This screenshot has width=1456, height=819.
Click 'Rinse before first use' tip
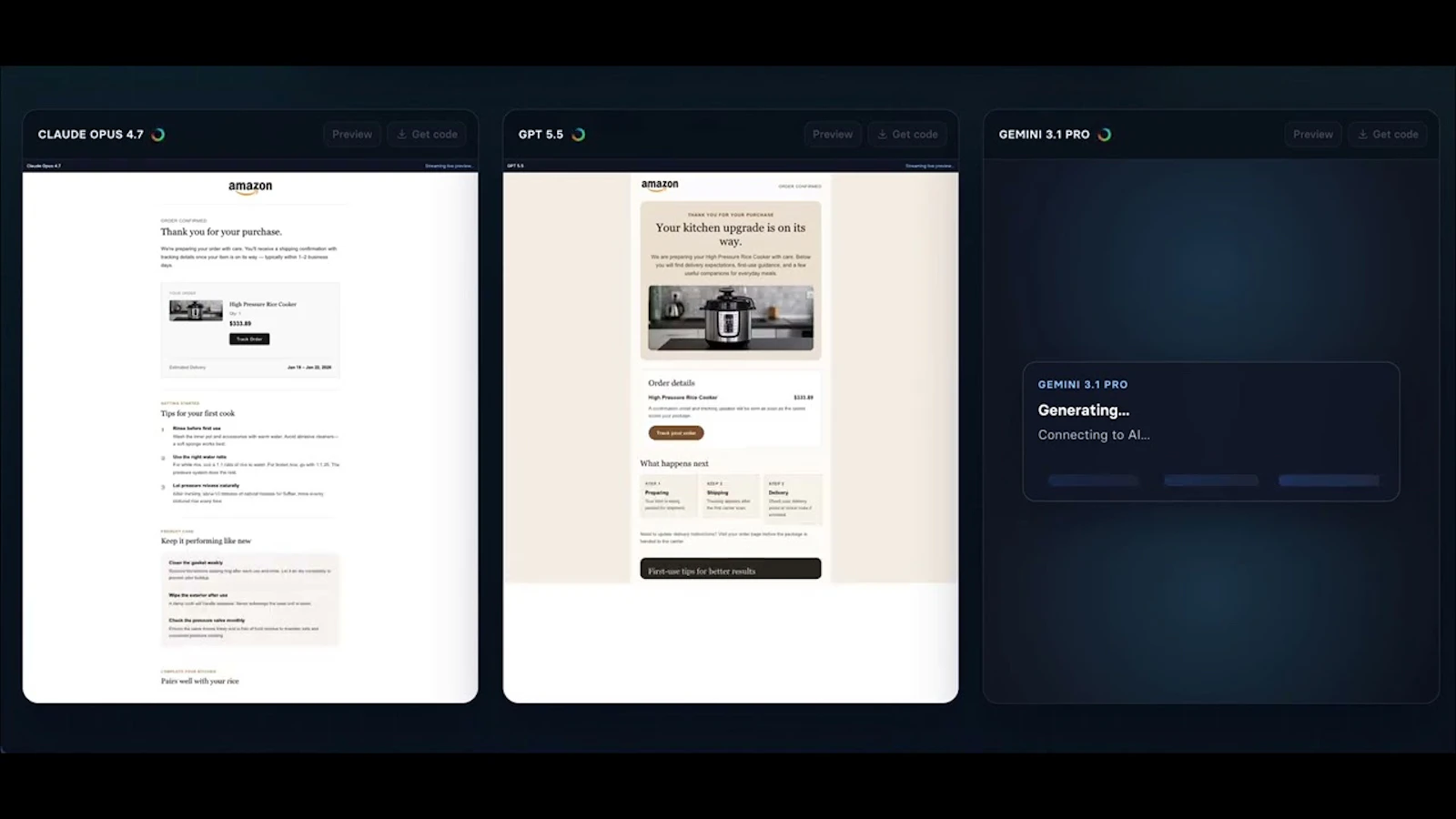coord(197,429)
